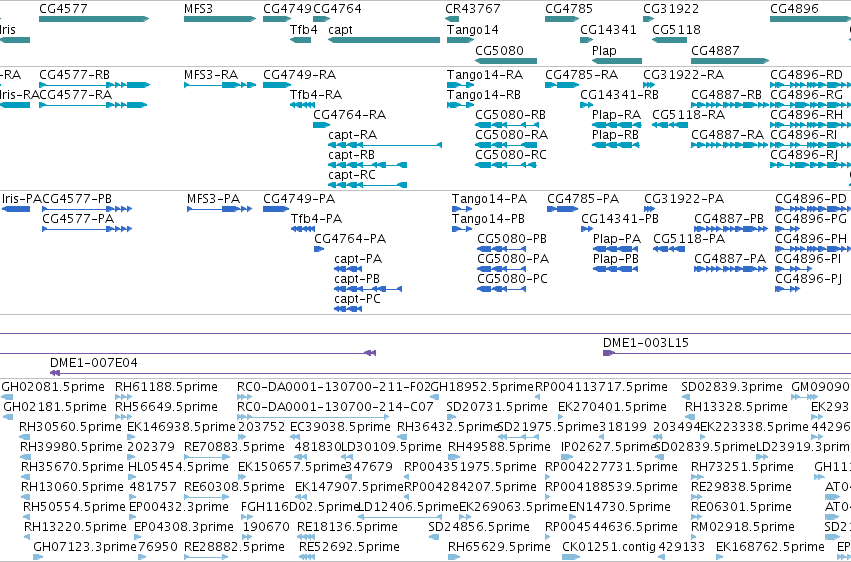Select protein Iris-PA

click(x=16, y=209)
